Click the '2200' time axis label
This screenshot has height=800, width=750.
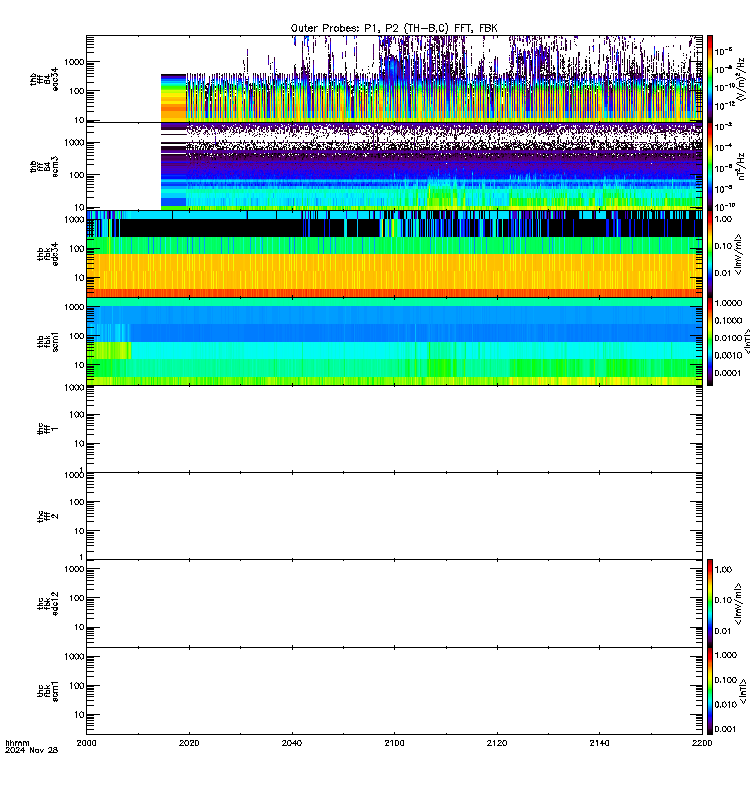coord(702,743)
